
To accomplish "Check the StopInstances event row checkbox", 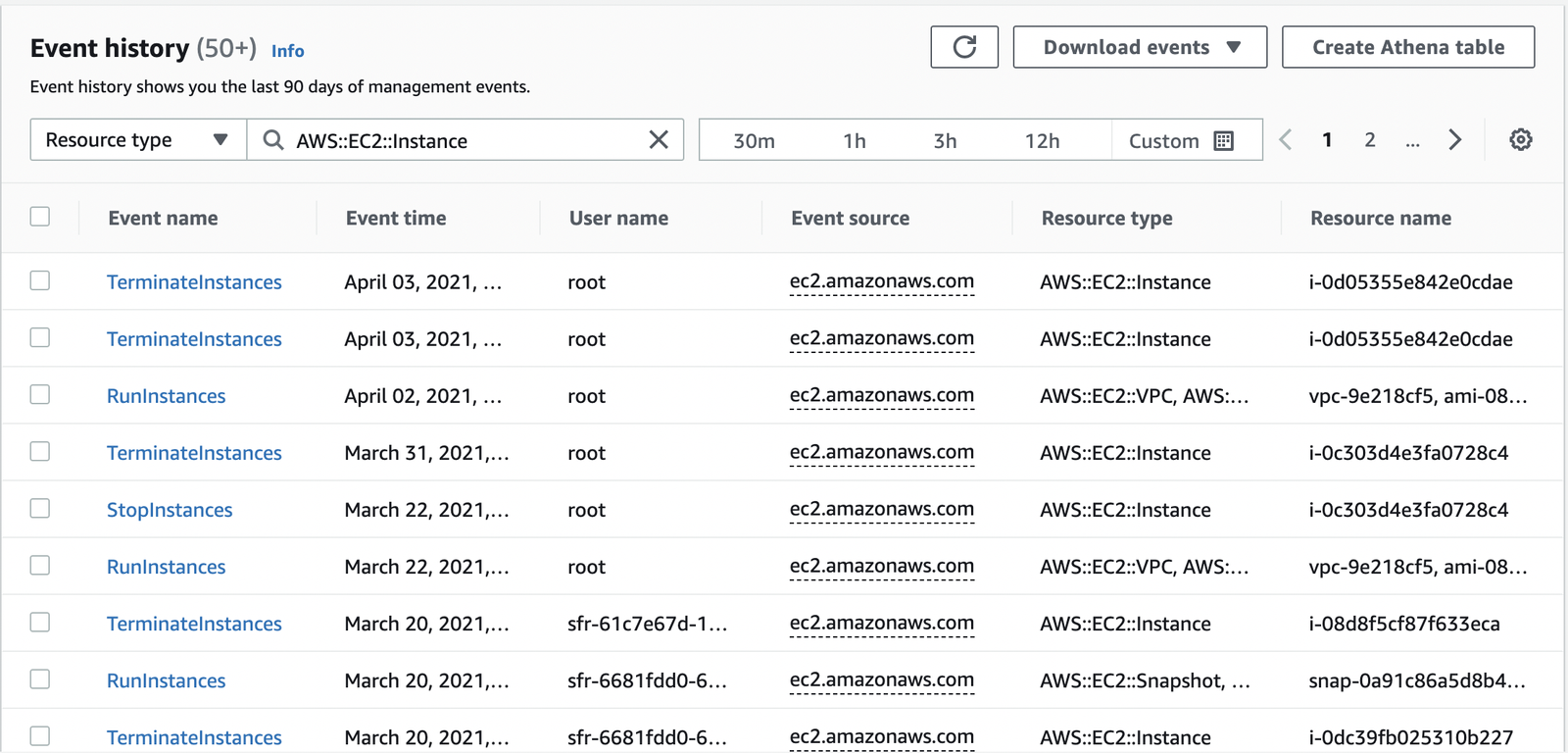I will coord(40,509).
